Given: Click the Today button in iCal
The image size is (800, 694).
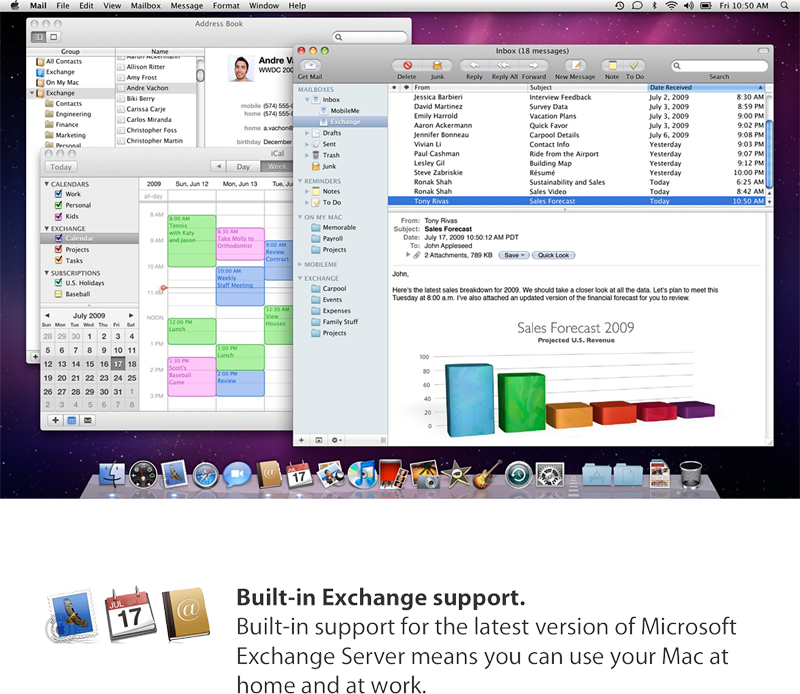Looking at the screenshot, I should [x=61, y=167].
